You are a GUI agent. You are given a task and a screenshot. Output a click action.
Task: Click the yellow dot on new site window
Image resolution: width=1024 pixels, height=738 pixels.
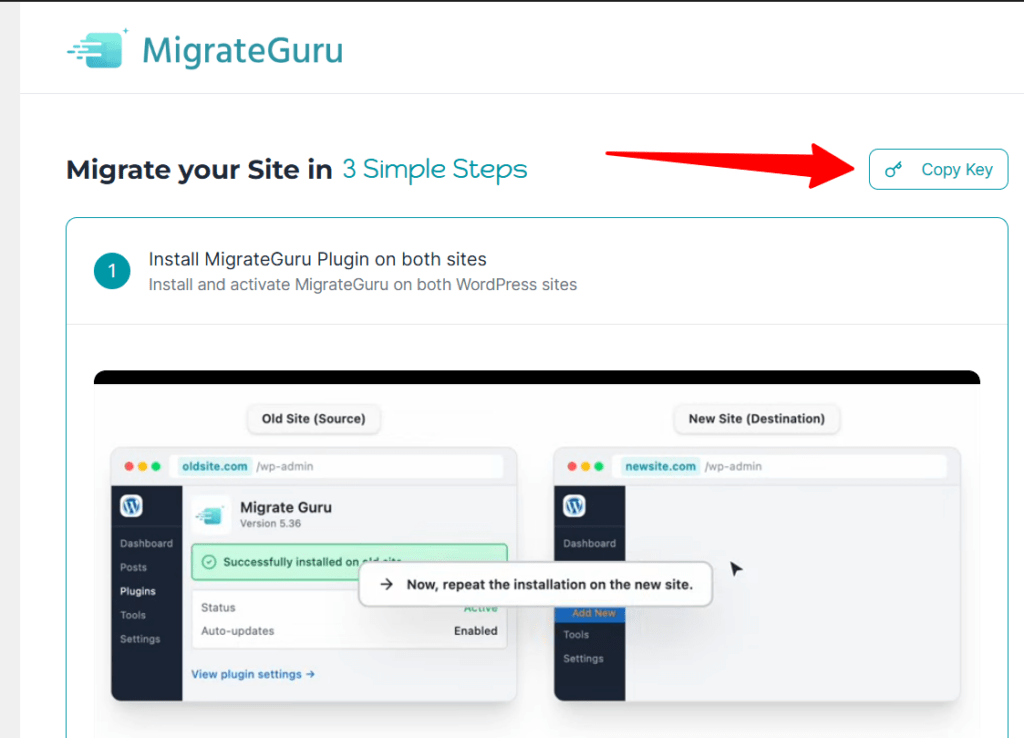tap(585, 466)
